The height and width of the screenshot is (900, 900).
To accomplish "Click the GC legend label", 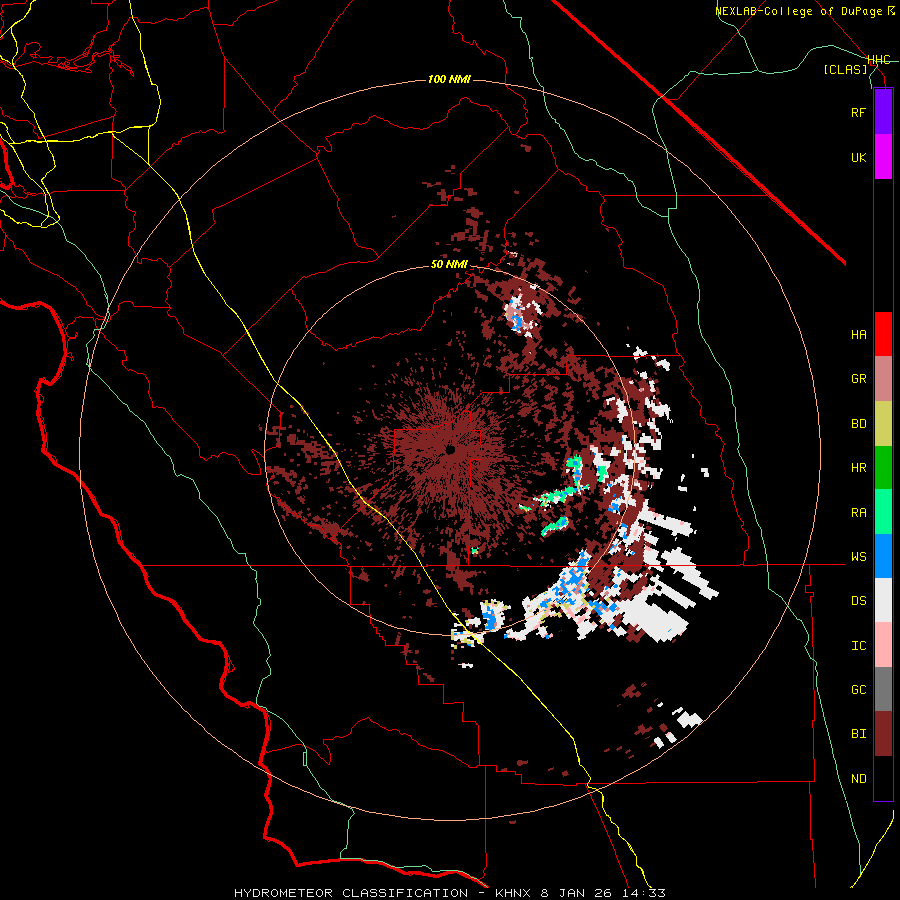I will [858, 690].
